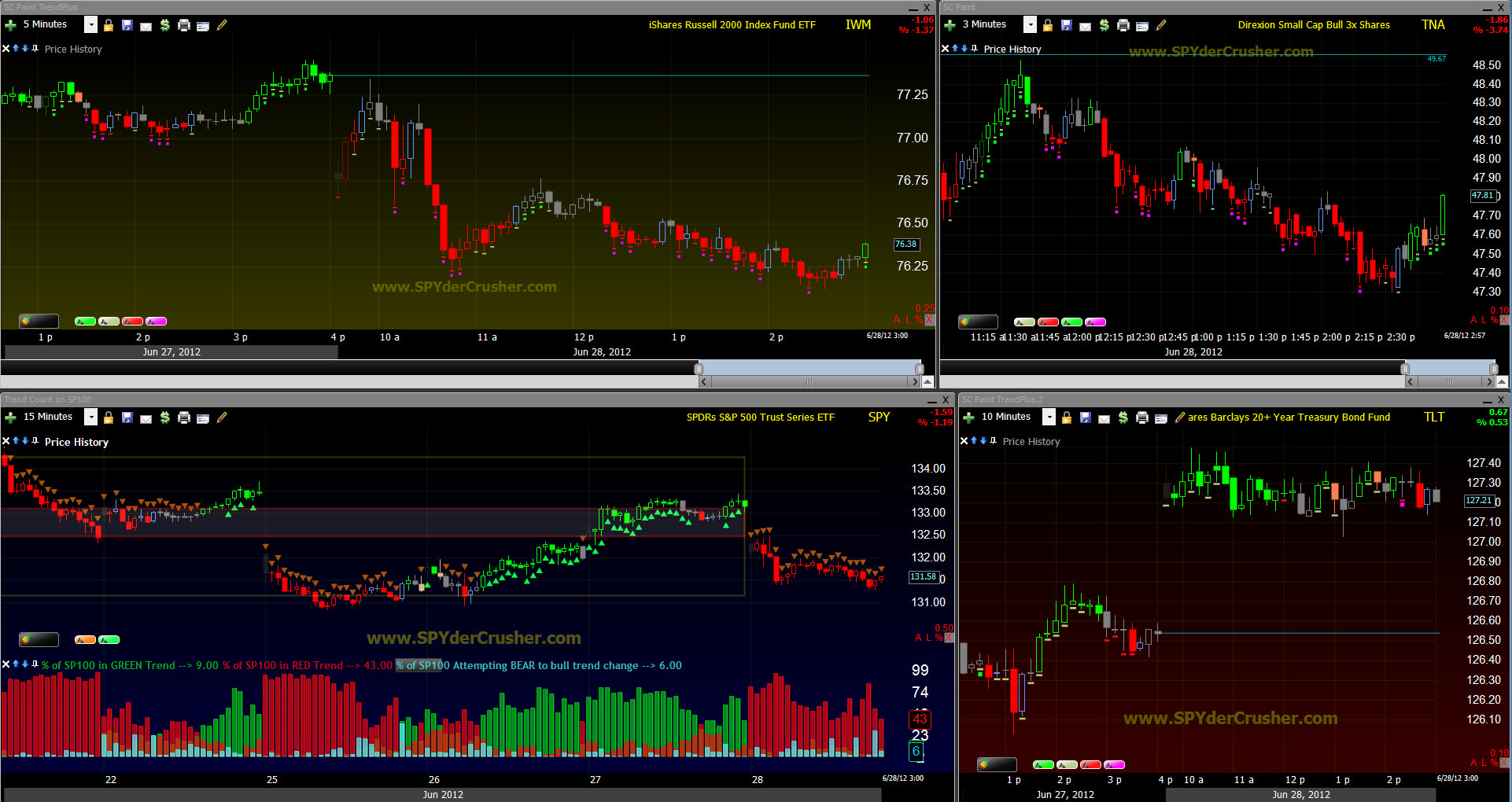Move IWM Price History study down with arrow
This screenshot has height=802, width=1512.
tap(25, 49)
